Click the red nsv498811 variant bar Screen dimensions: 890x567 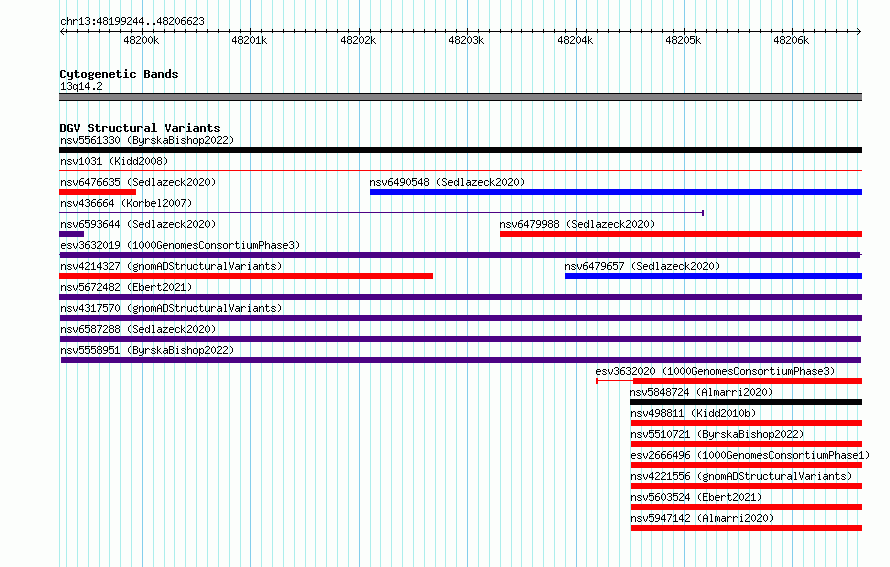746,423
